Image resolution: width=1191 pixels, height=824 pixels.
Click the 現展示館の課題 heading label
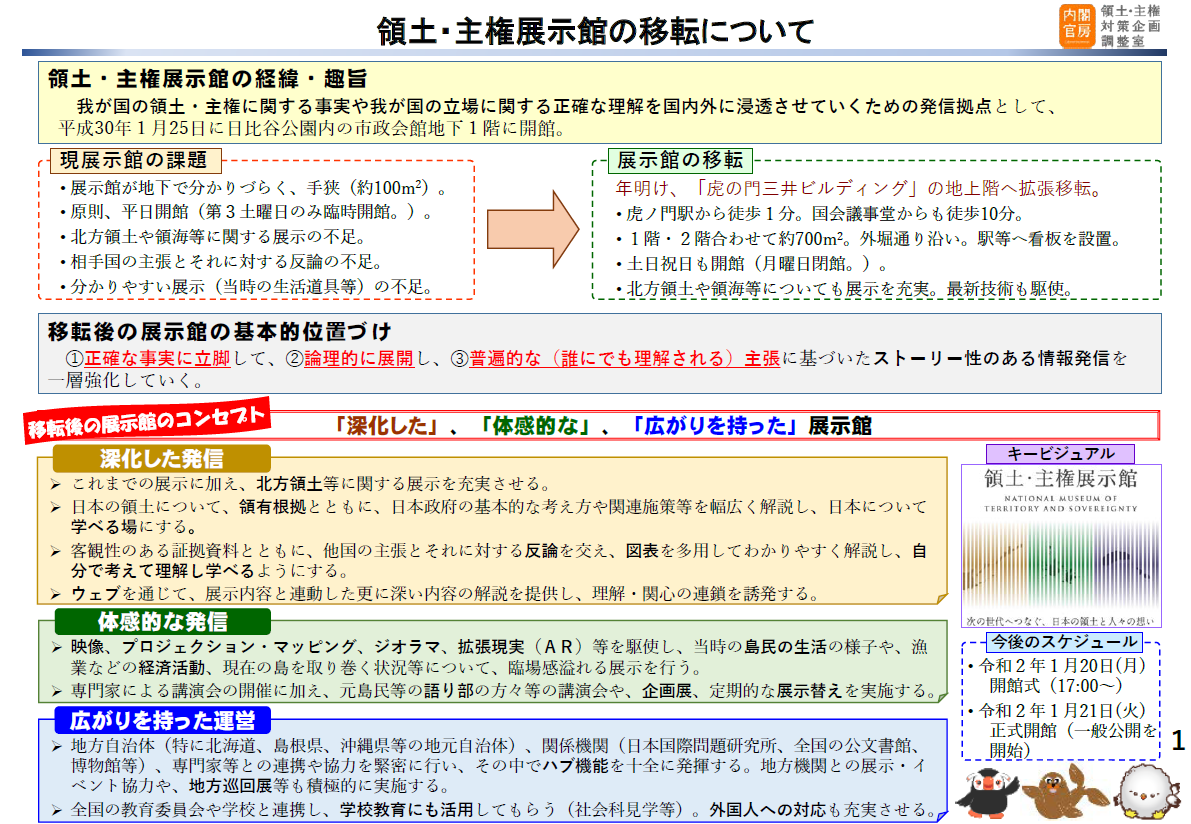pyautogui.click(x=133, y=161)
